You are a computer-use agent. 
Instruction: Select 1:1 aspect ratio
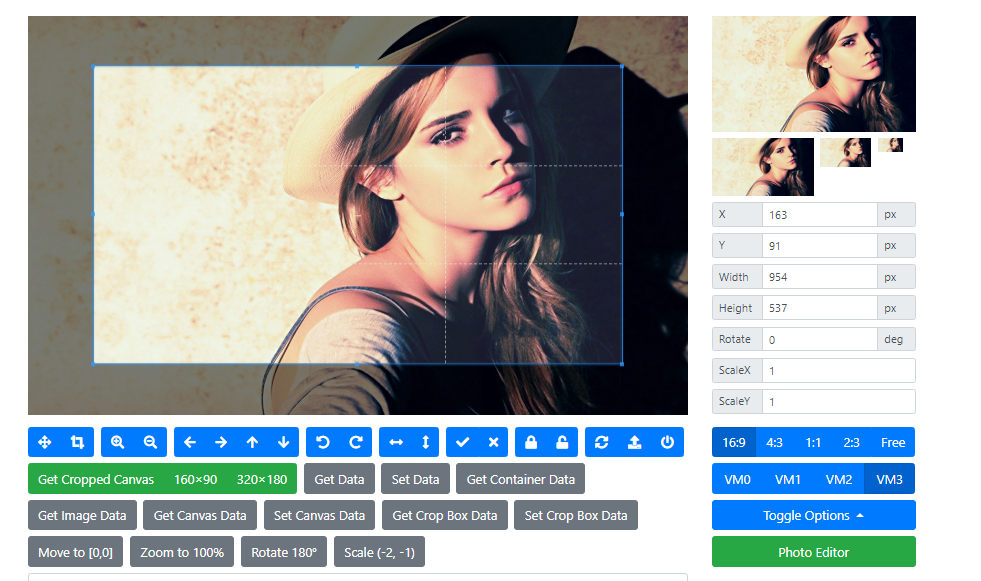pyautogui.click(x=813, y=442)
